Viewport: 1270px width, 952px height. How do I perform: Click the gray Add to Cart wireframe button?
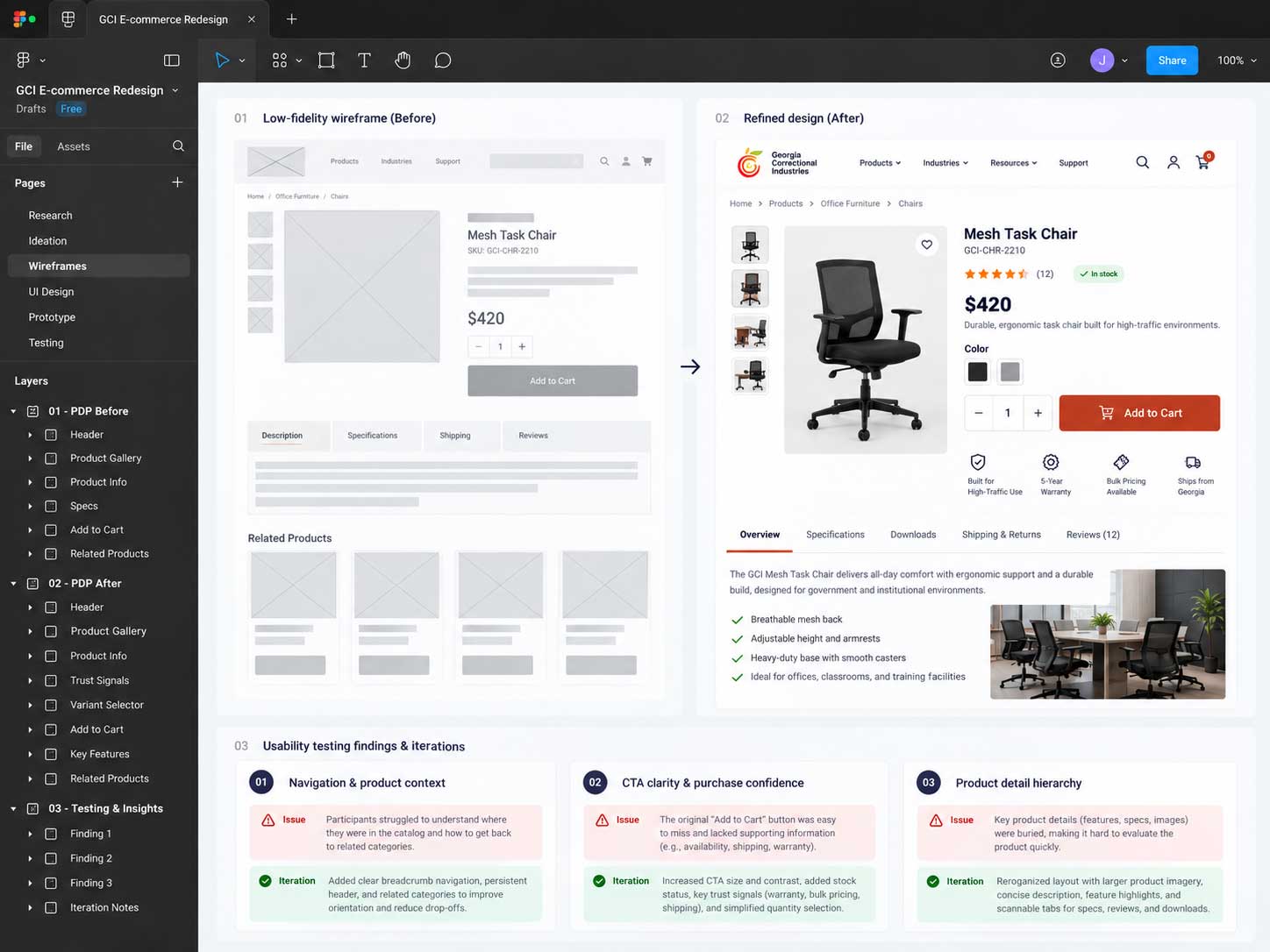click(553, 380)
